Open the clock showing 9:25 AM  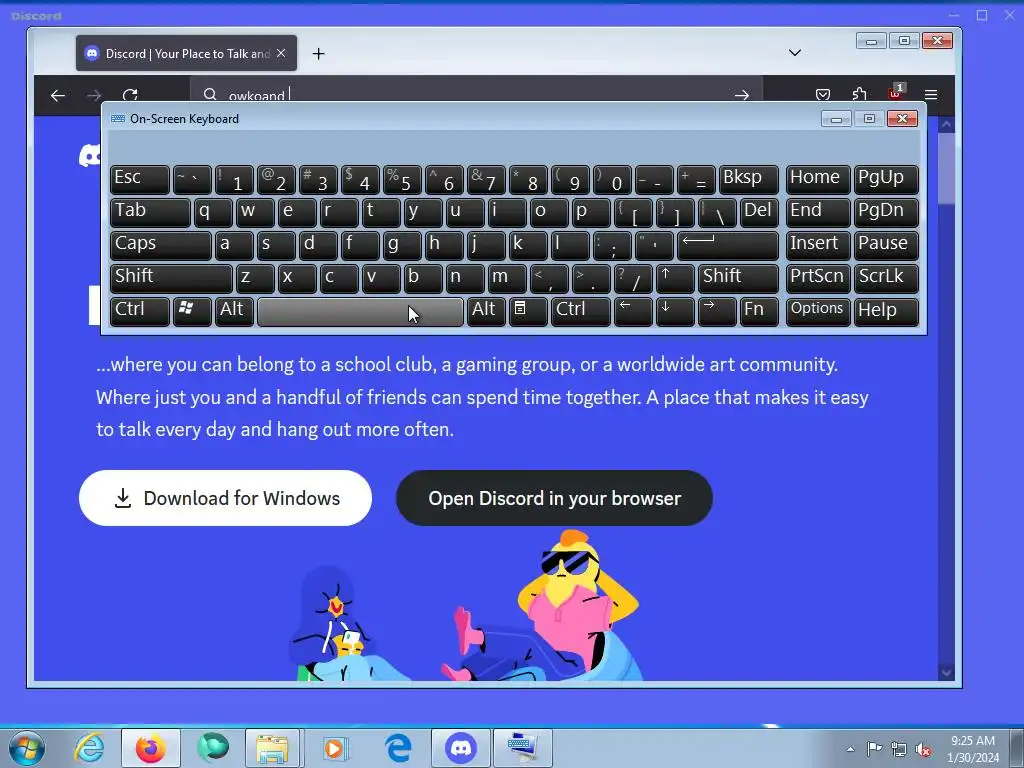point(973,749)
